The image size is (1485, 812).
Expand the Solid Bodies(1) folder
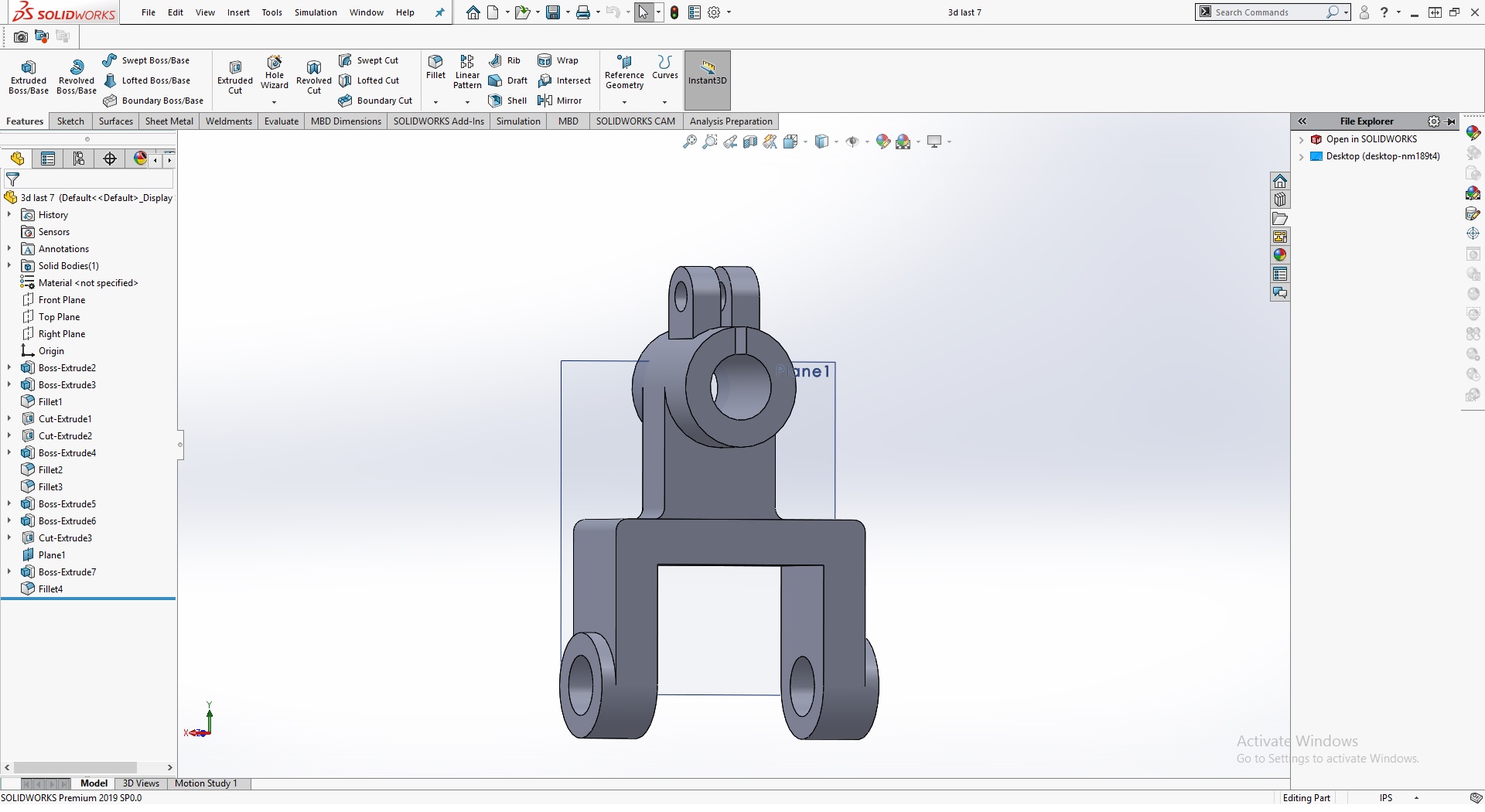[9, 266]
